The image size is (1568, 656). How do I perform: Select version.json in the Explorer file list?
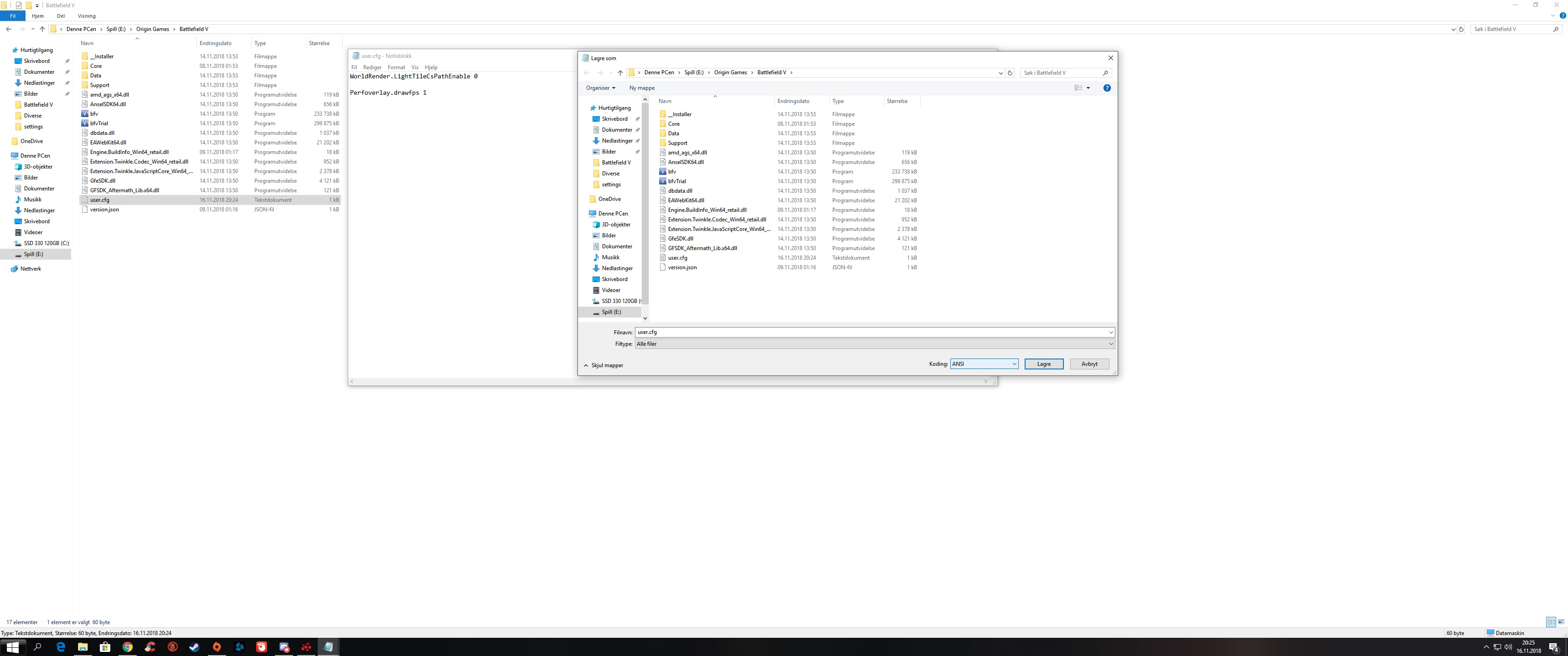coord(104,210)
